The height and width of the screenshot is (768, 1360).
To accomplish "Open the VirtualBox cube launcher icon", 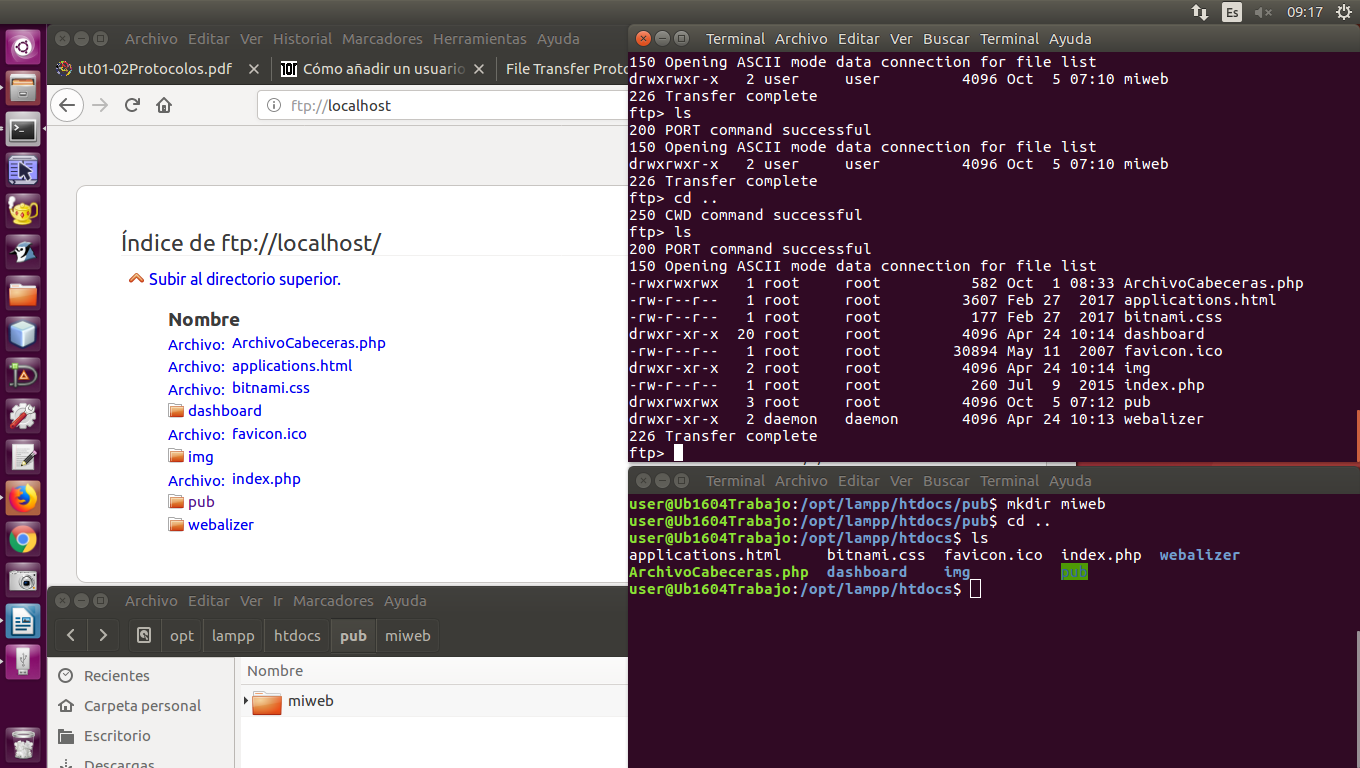I will point(23,334).
